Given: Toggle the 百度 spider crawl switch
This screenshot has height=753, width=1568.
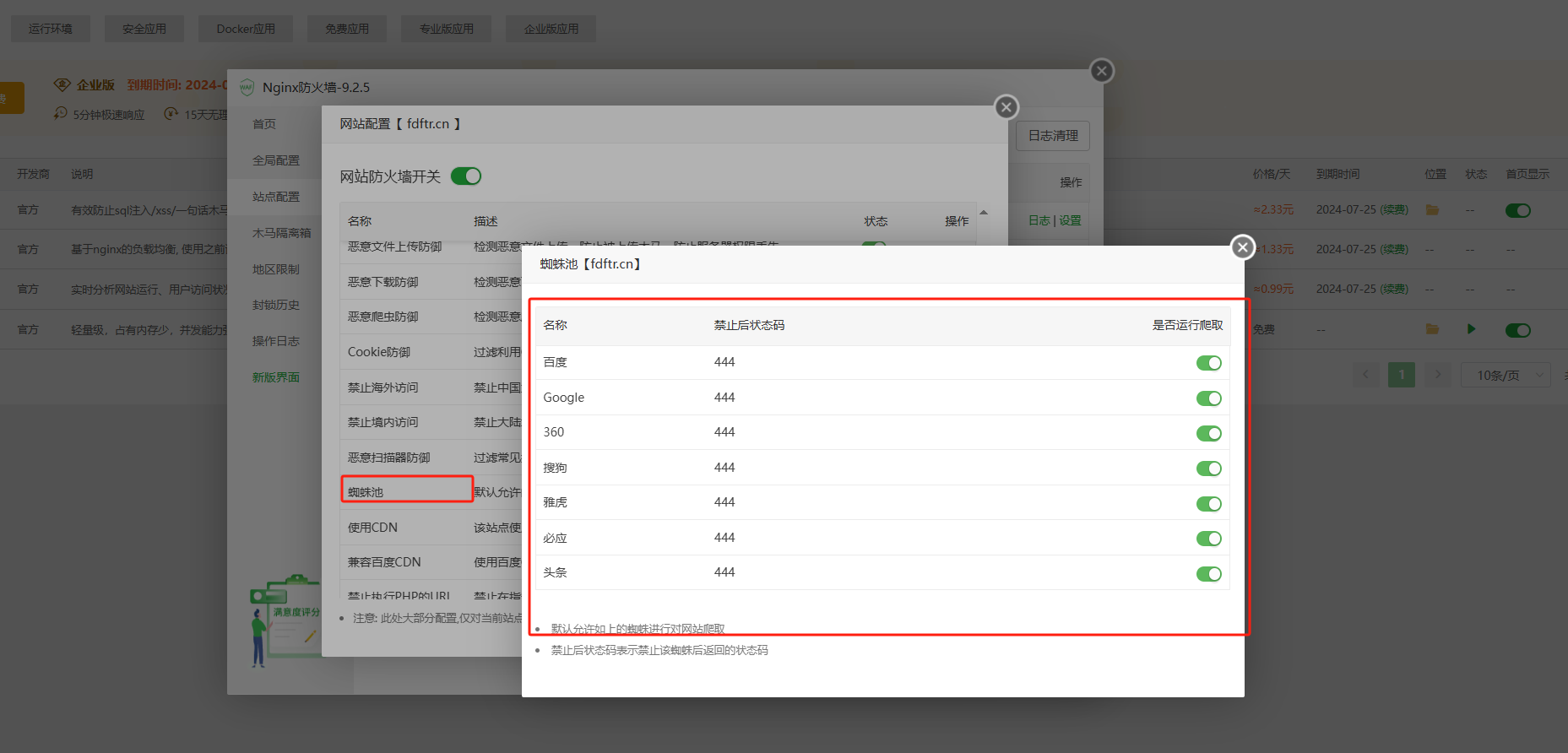Looking at the screenshot, I should [x=1209, y=363].
